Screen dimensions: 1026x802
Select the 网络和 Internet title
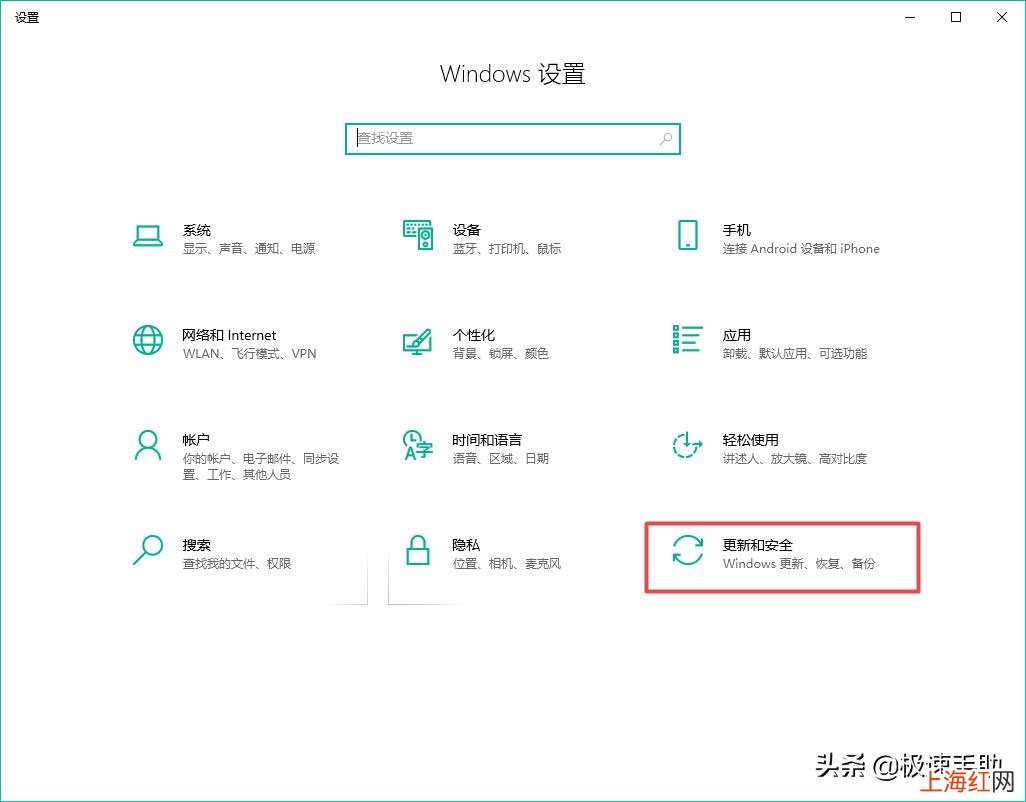coord(229,335)
